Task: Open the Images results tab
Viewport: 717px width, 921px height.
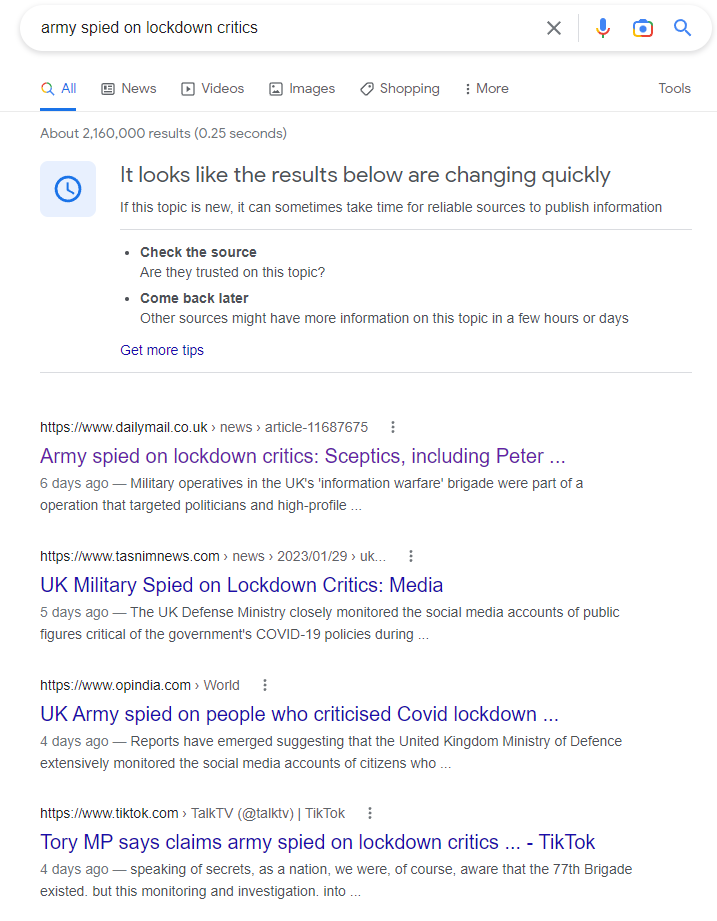Action: 302,89
